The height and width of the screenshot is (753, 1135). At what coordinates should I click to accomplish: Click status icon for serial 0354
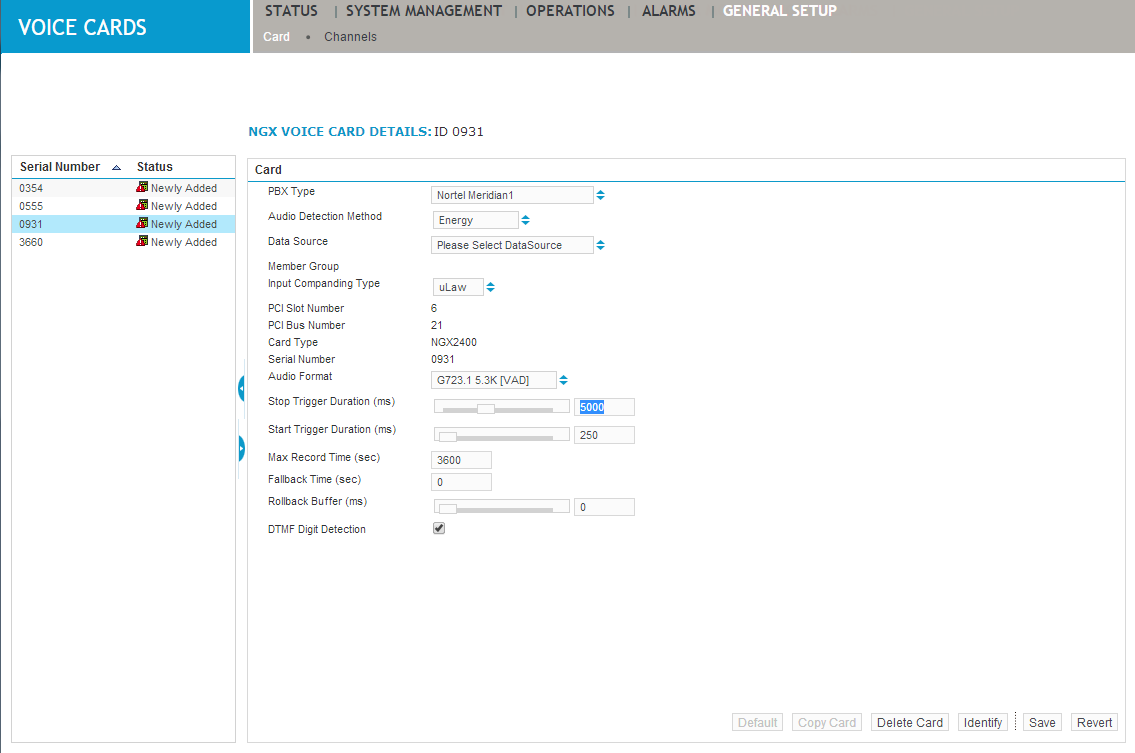pos(142,188)
